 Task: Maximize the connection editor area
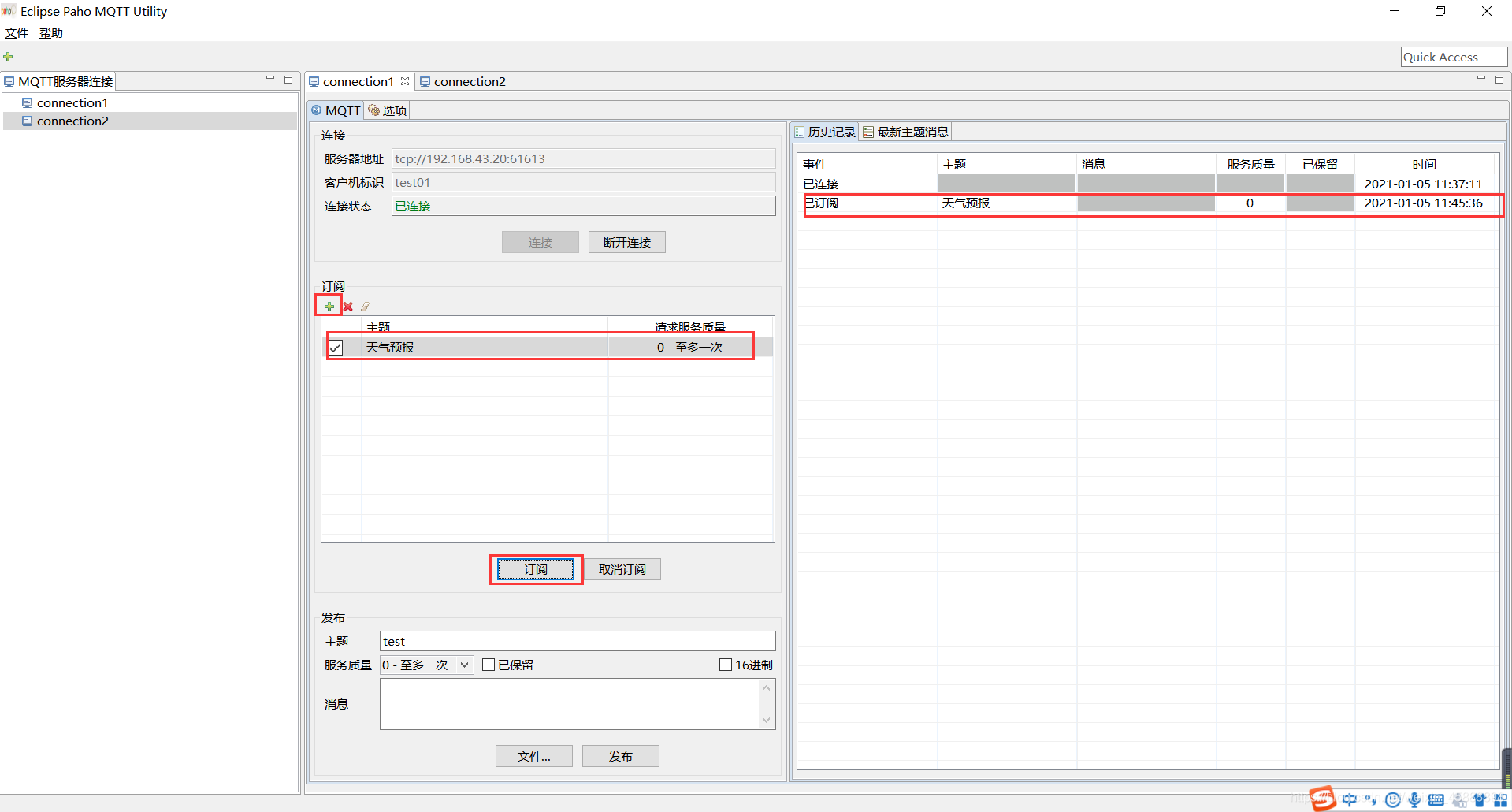point(1499,80)
